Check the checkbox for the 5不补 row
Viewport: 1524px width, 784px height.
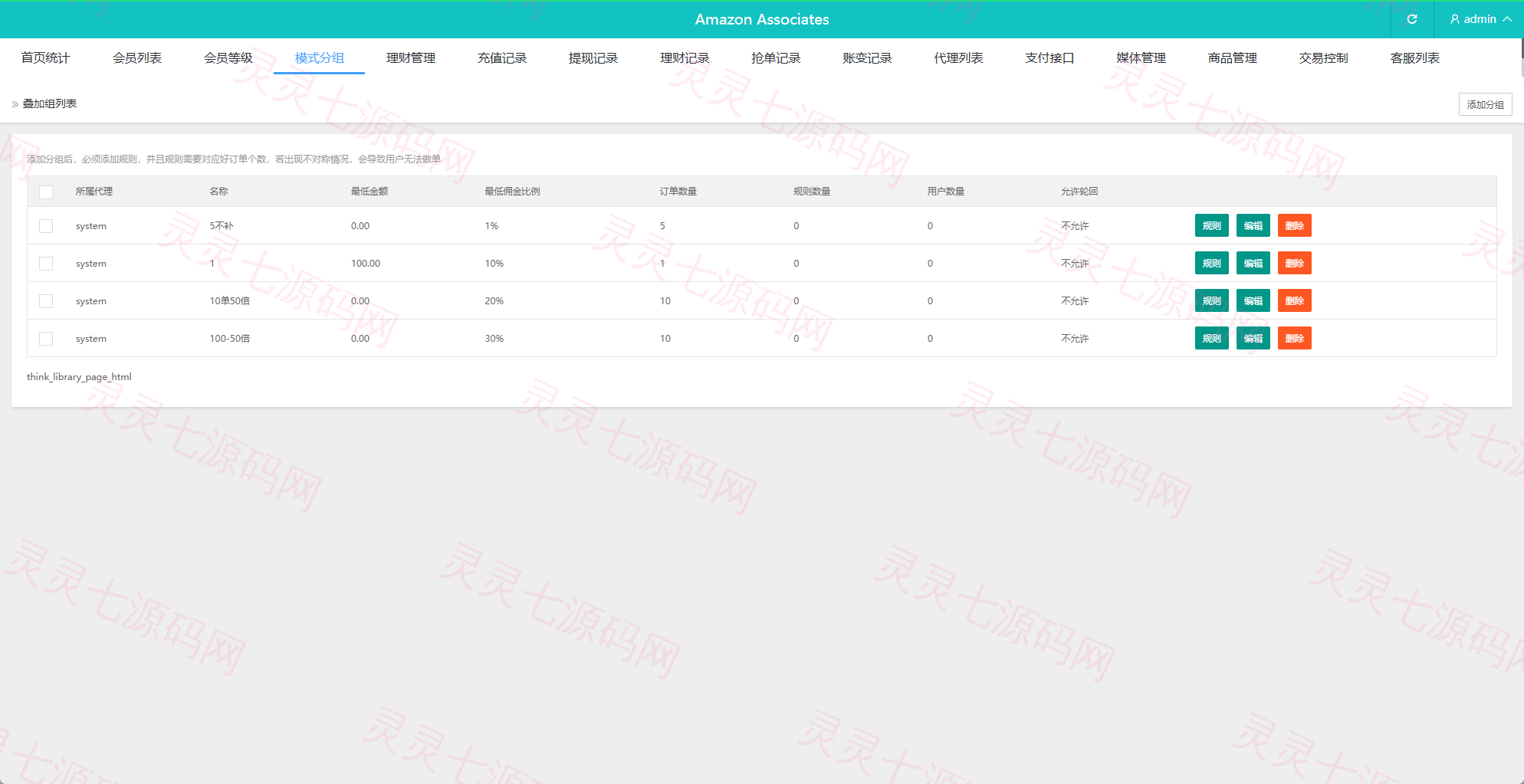(x=46, y=226)
